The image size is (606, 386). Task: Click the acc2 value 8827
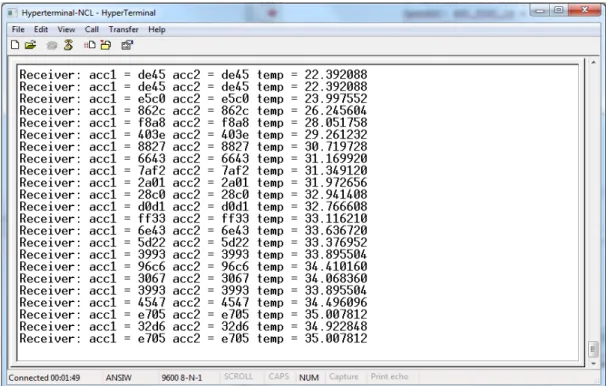tap(235, 146)
